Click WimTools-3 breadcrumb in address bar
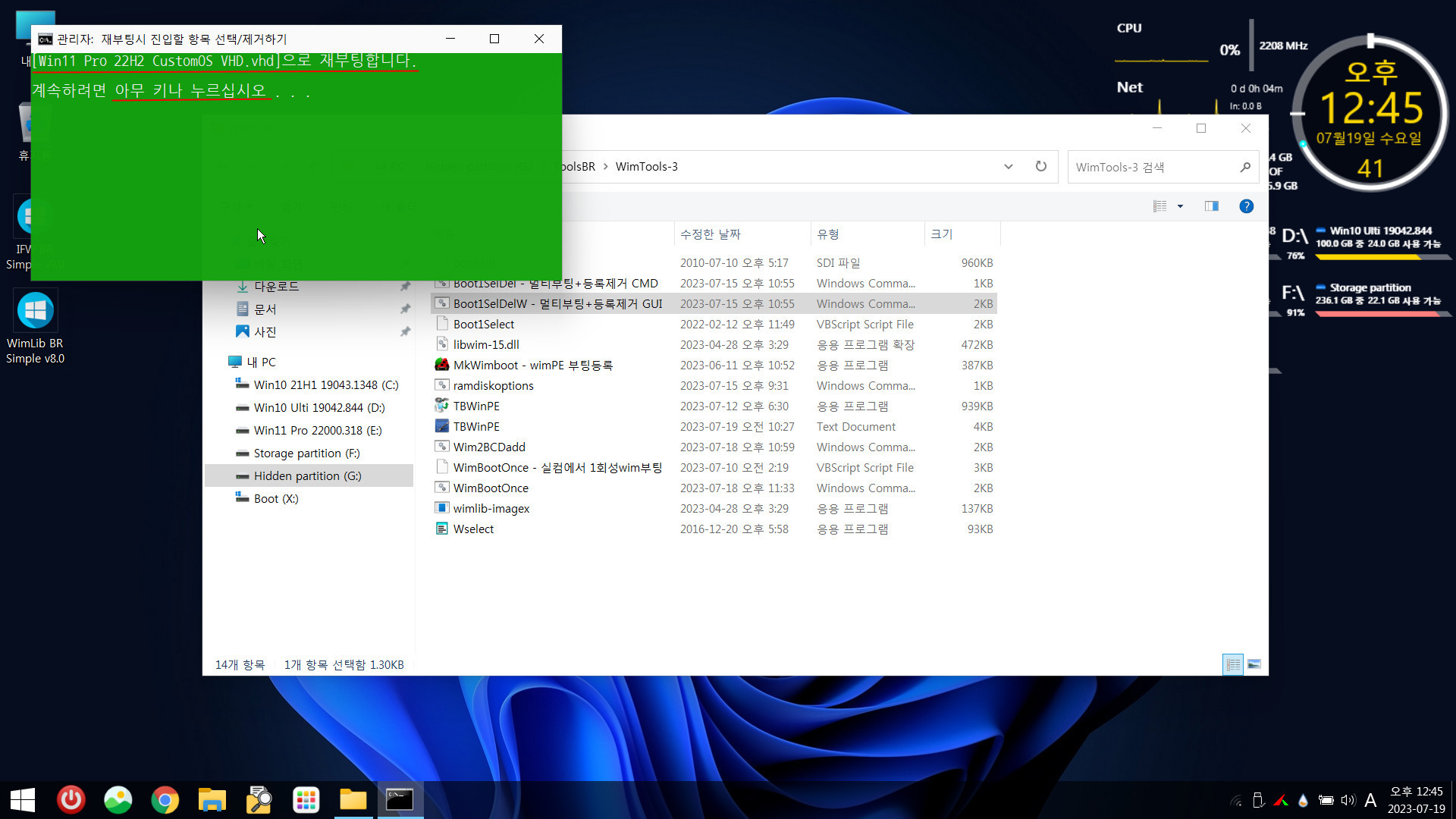This screenshot has height=819, width=1456. coord(646,167)
